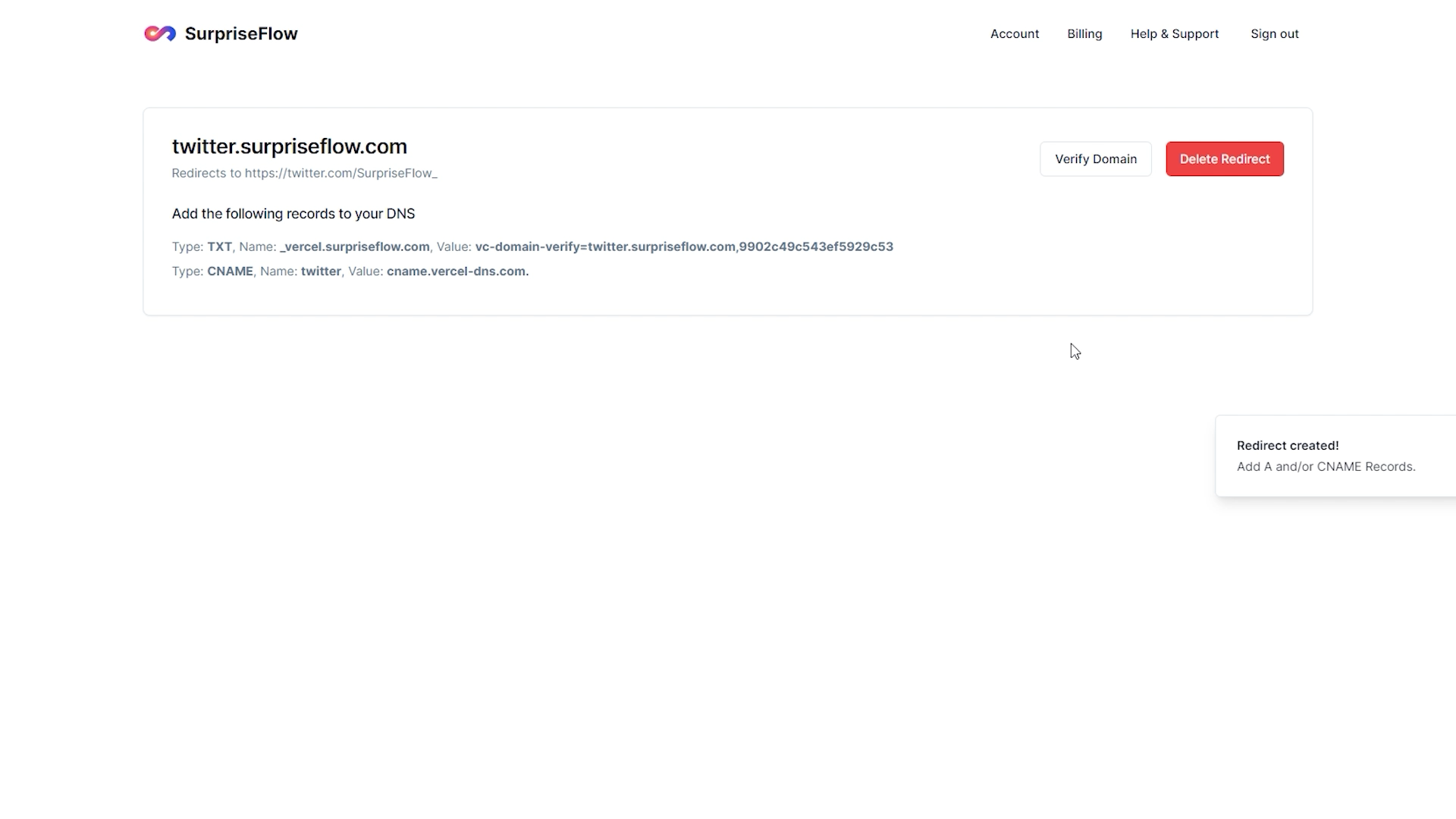
Task: Click the SurpriseFlow infinity logo icon
Action: pos(160,33)
